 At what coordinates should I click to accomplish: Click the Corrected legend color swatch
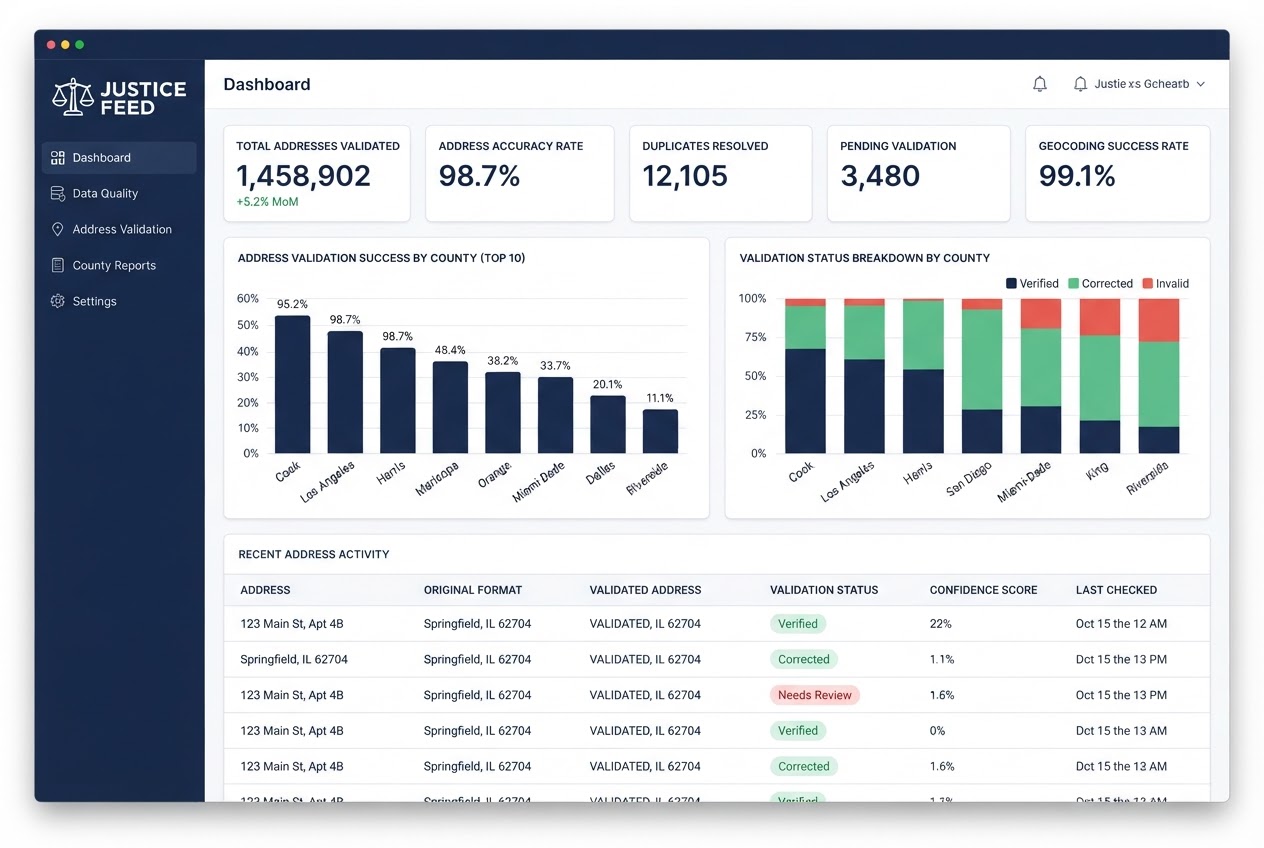point(1073,284)
